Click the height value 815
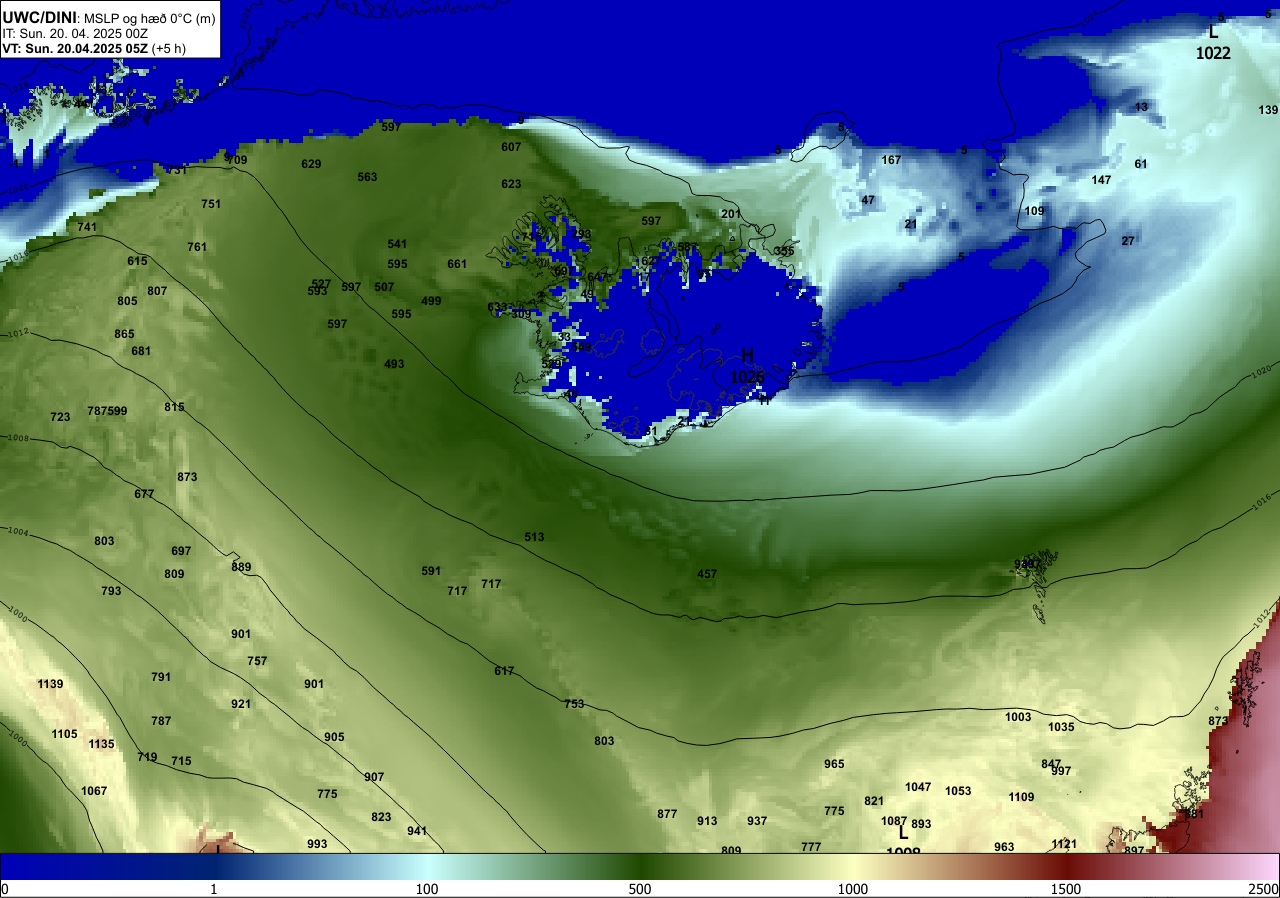1280x898 pixels. coord(174,407)
